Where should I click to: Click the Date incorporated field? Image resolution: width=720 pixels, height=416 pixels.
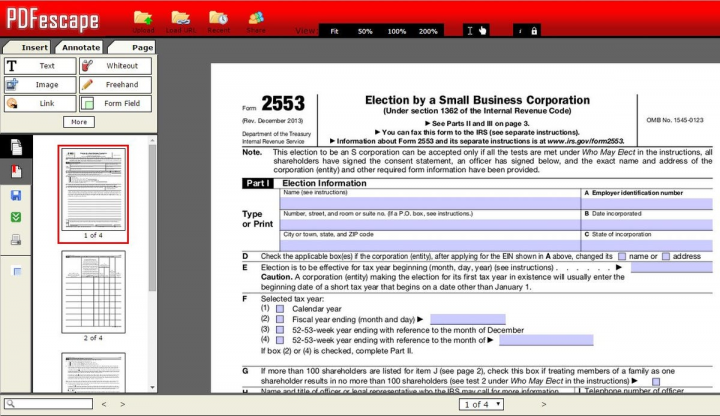647,225
